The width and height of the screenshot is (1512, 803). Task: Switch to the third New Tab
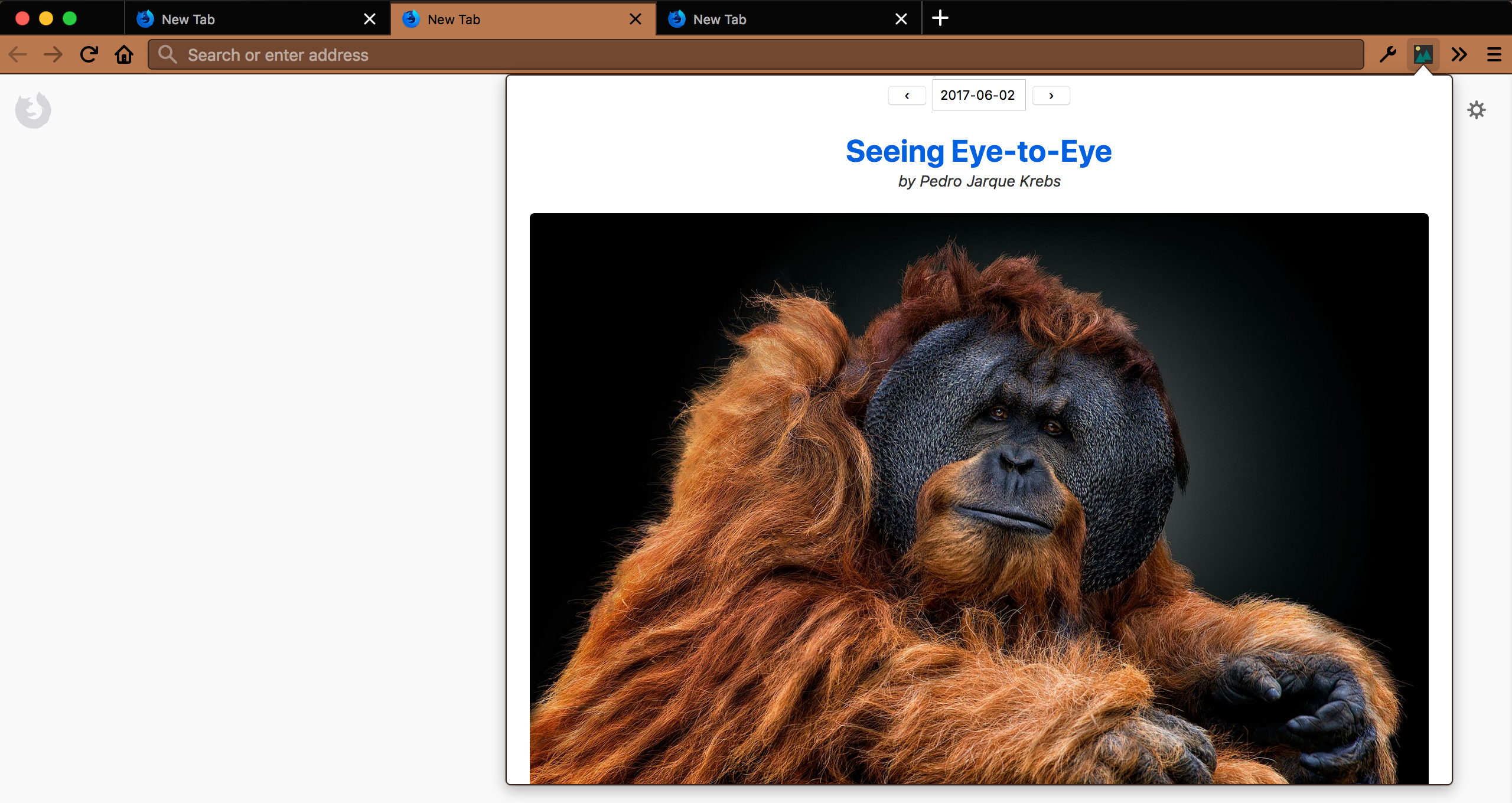tap(780, 19)
